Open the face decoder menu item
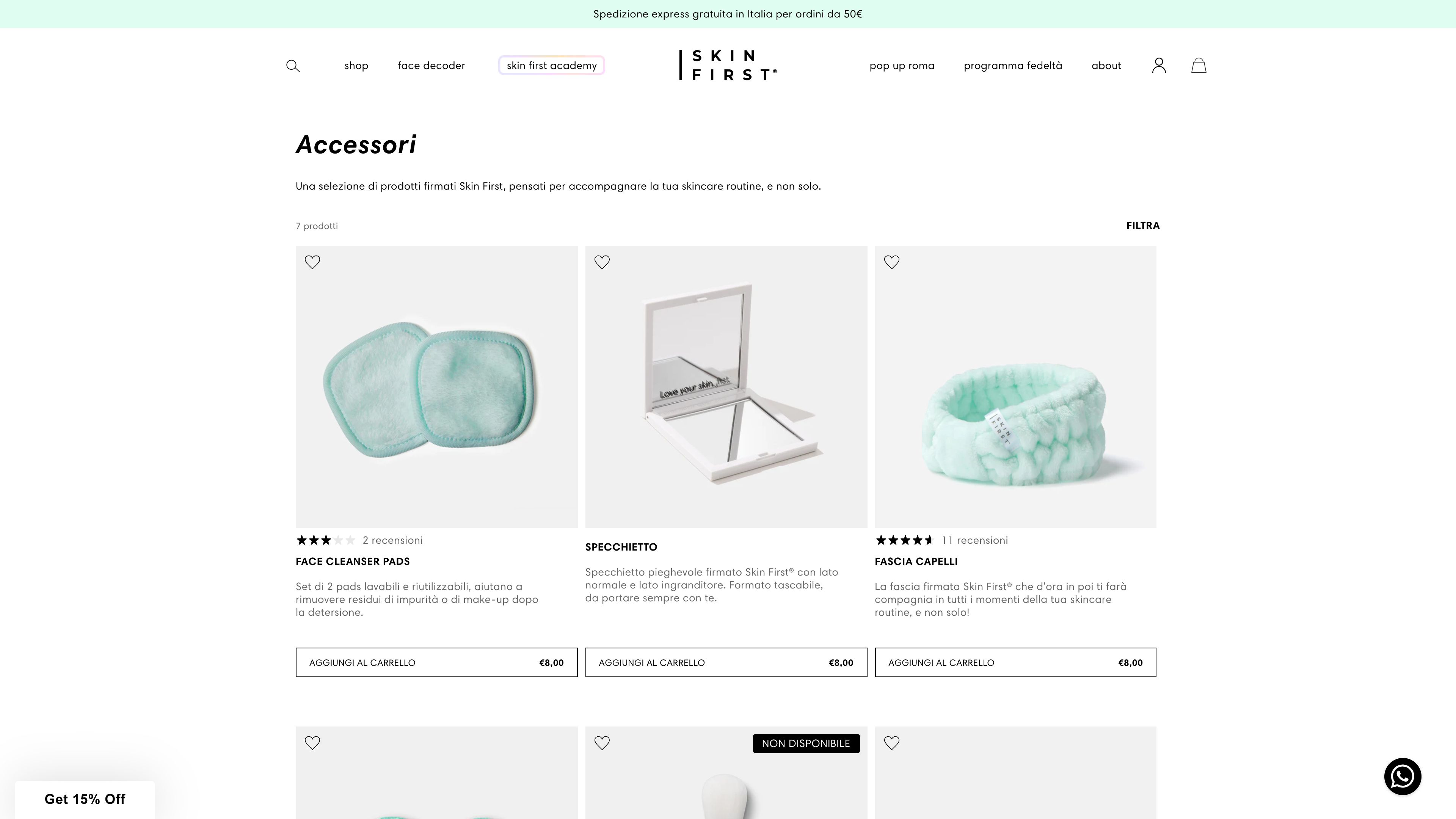 click(431, 66)
